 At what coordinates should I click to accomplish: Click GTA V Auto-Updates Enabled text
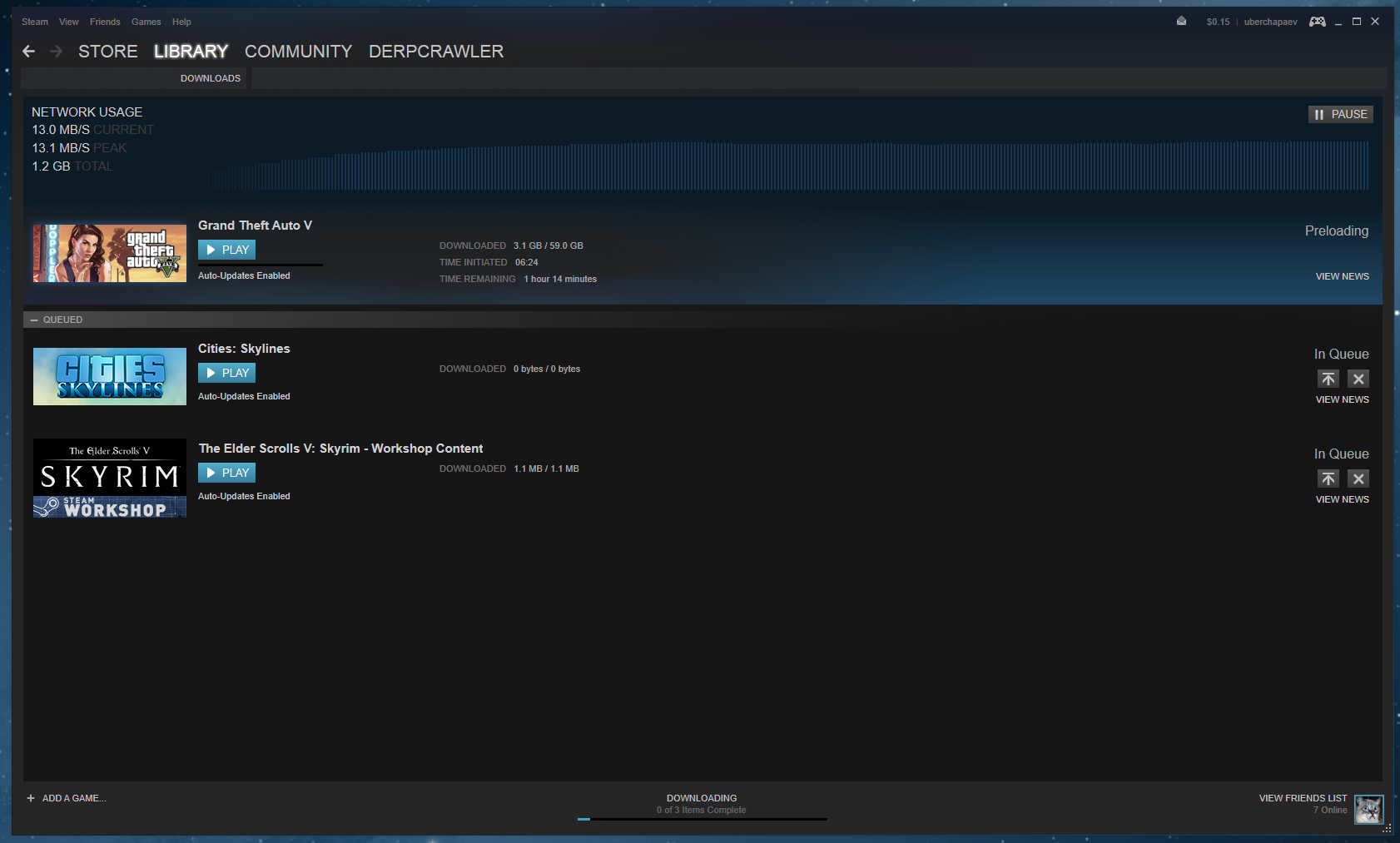244,275
